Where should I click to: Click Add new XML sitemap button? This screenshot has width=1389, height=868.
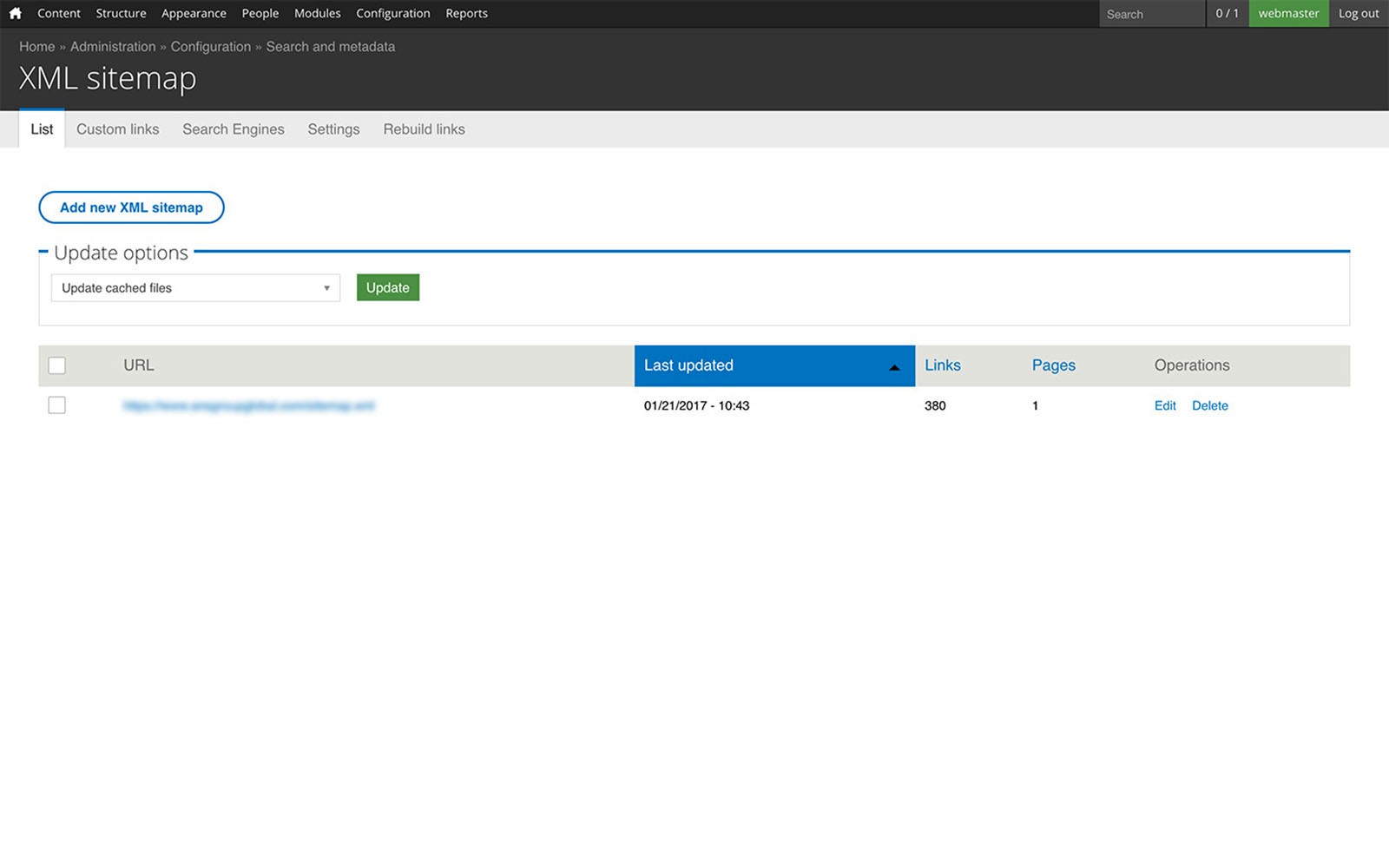tap(131, 207)
